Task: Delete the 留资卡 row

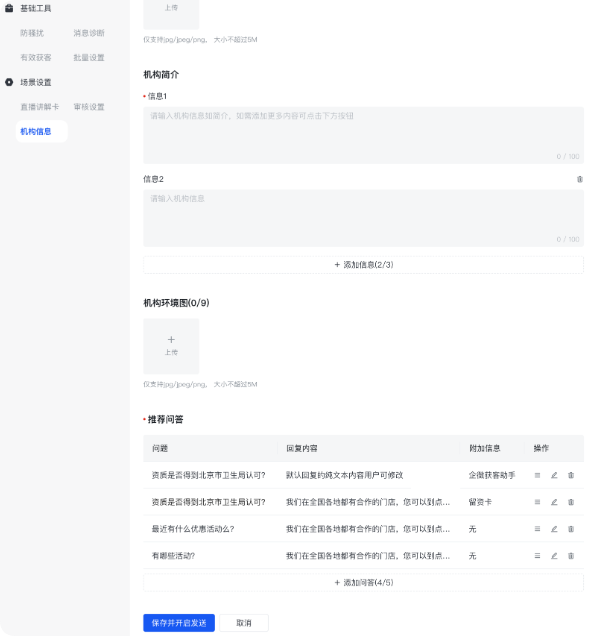Action: pyautogui.click(x=571, y=502)
